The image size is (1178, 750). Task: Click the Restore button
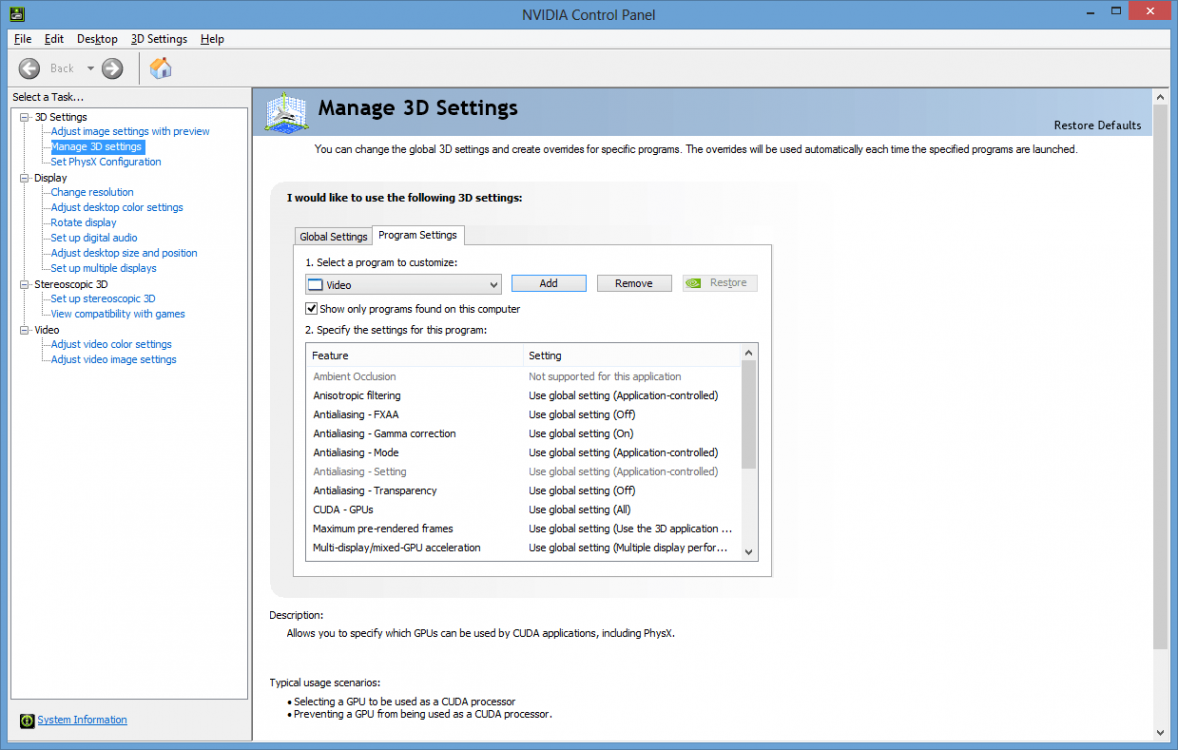click(720, 283)
